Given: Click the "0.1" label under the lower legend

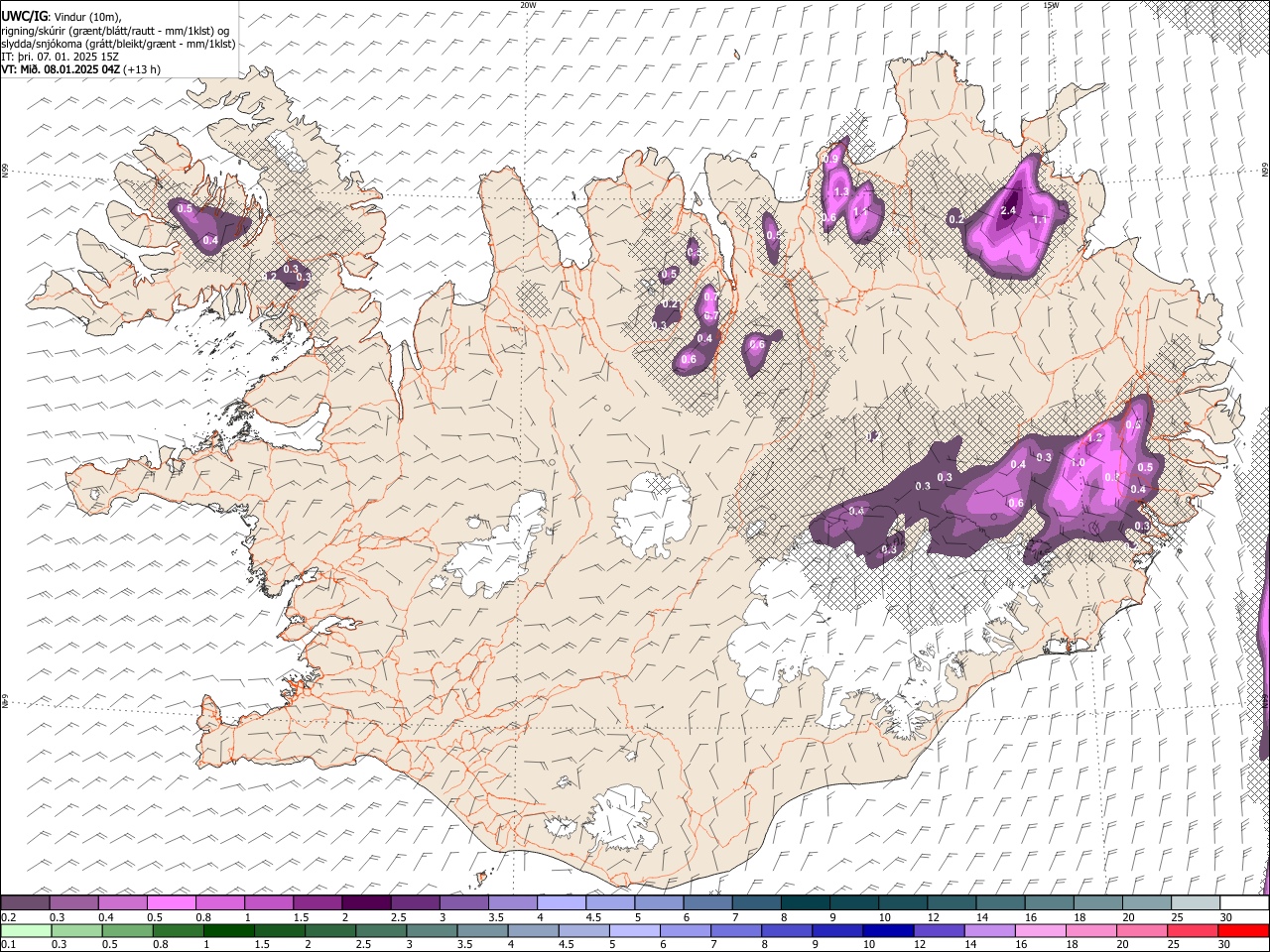Looking at the screenshot, I should pyautogui.click(x=8, y=945).
